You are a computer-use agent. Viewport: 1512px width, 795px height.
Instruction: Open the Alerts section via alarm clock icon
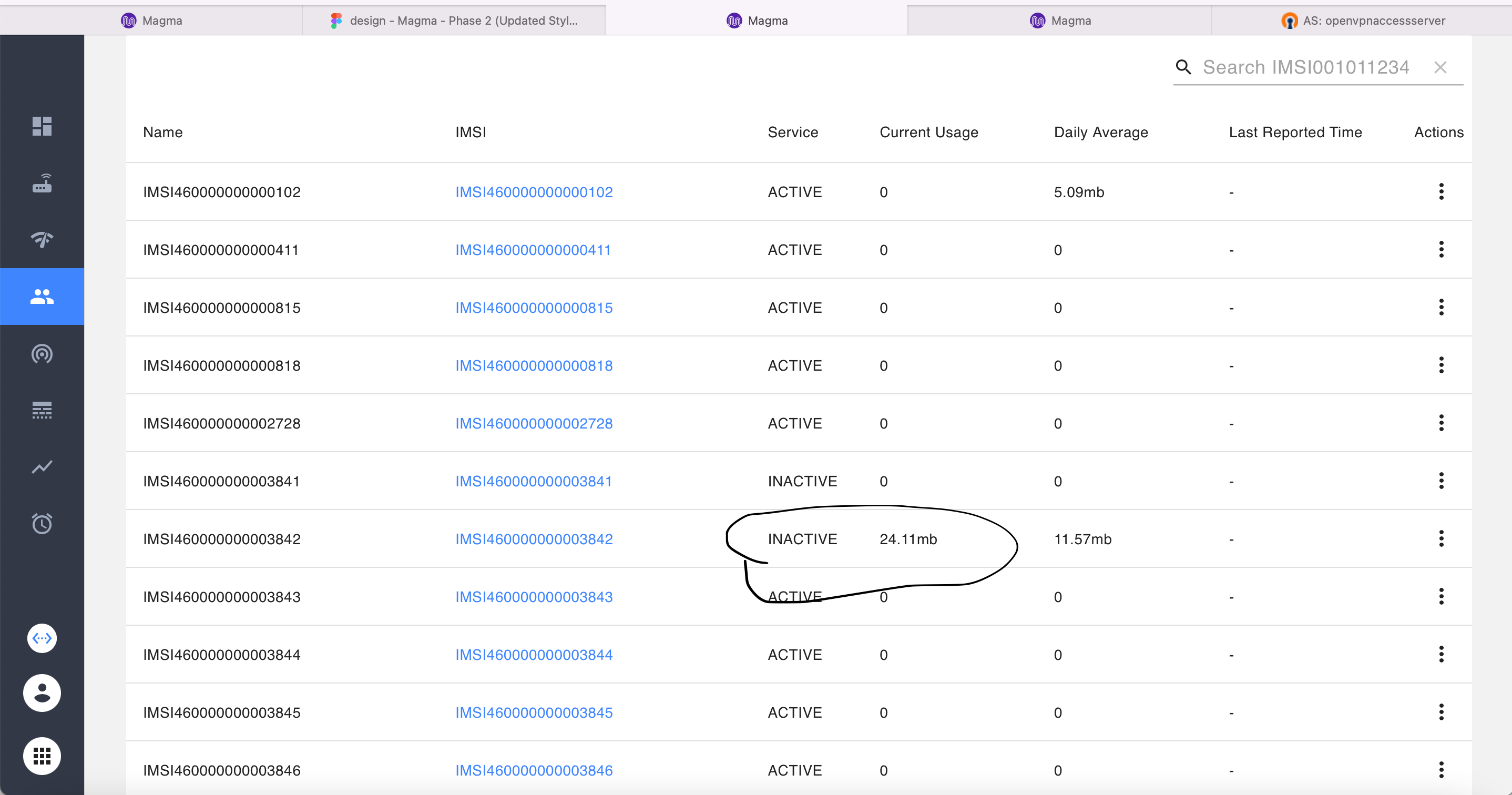pos(42,523)
